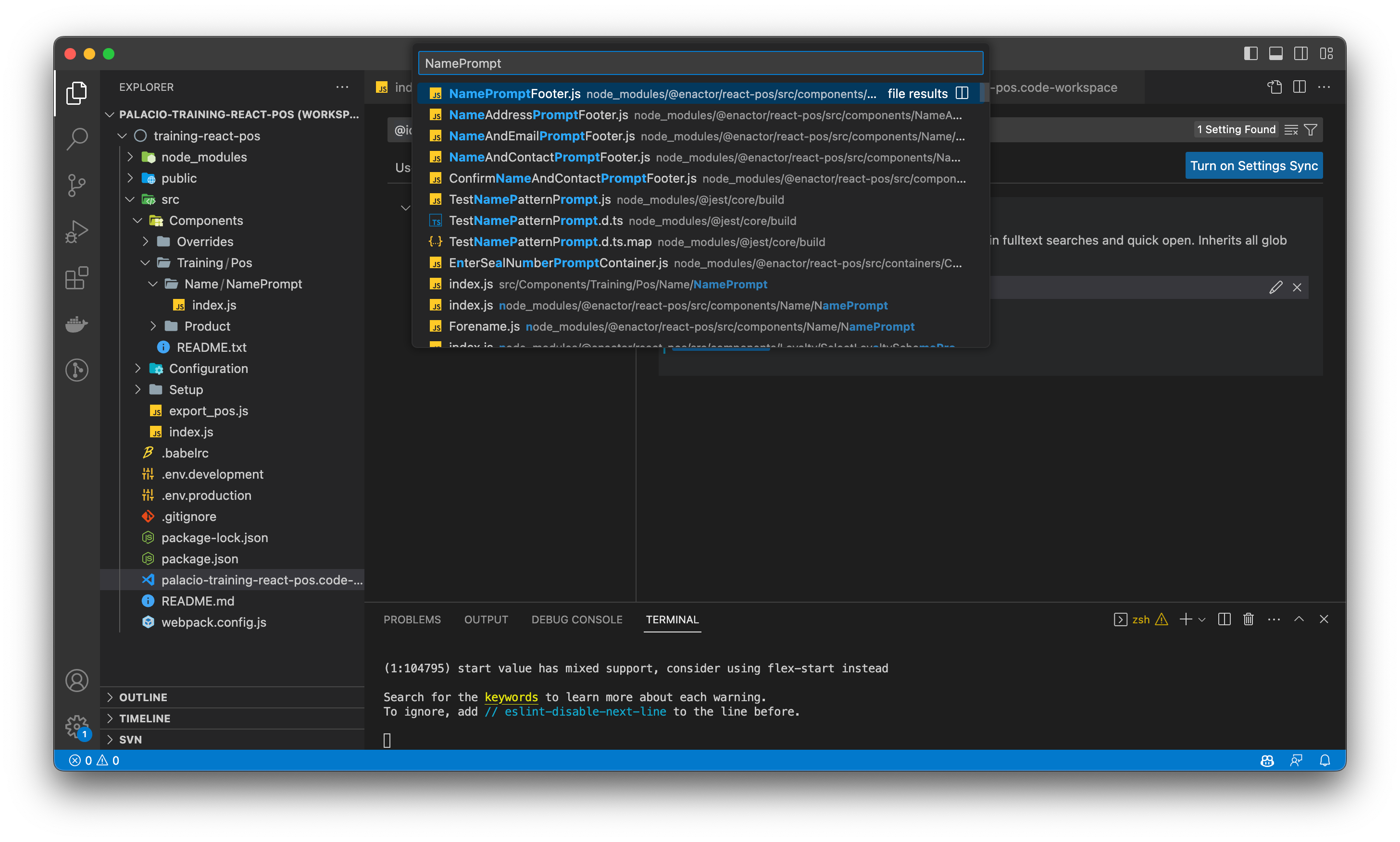The width and height of the screenshot is (1400, 842).
Task: Open terminal launch profile dropdown
Action: pos(1201,619)
